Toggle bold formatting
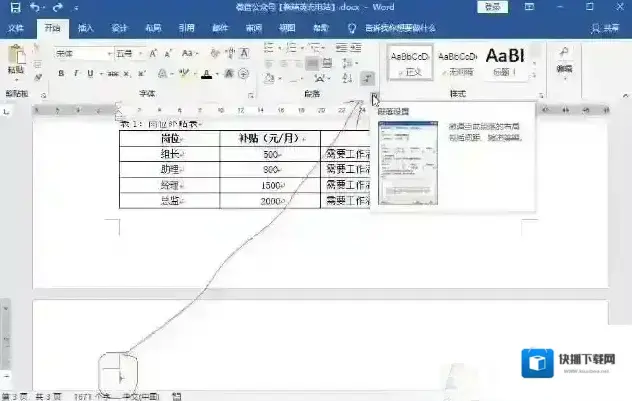632x401 pixels. (x=61, y=74)
